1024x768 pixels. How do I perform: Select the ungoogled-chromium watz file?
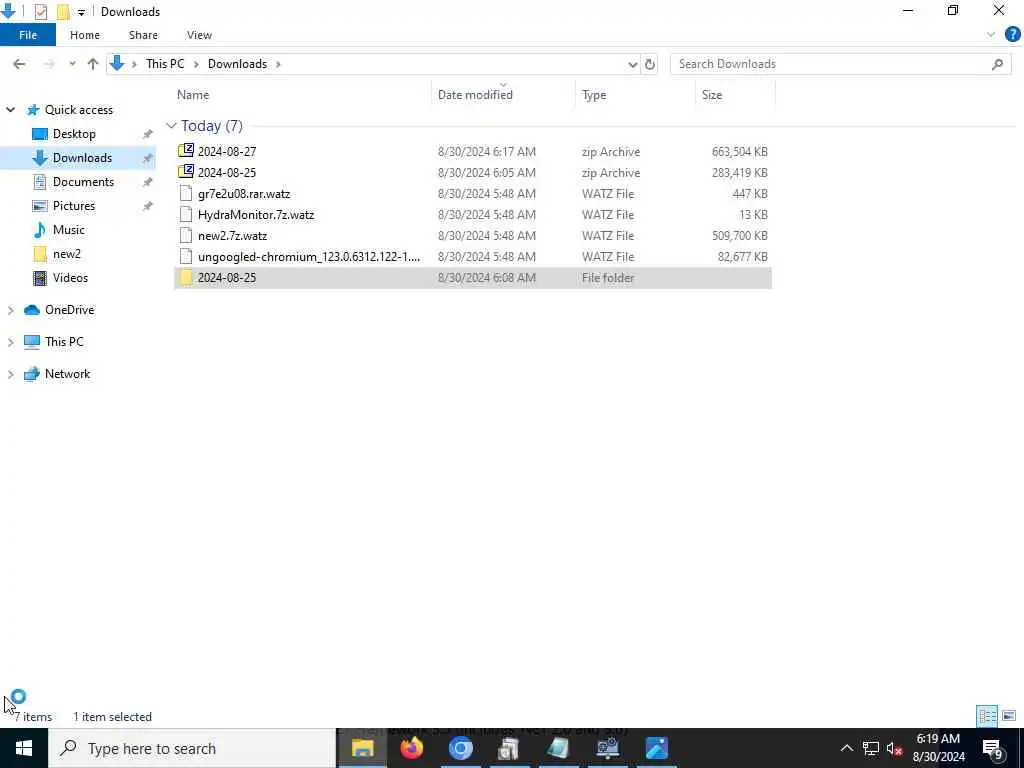pyautogui.click(x=473, y=257)
